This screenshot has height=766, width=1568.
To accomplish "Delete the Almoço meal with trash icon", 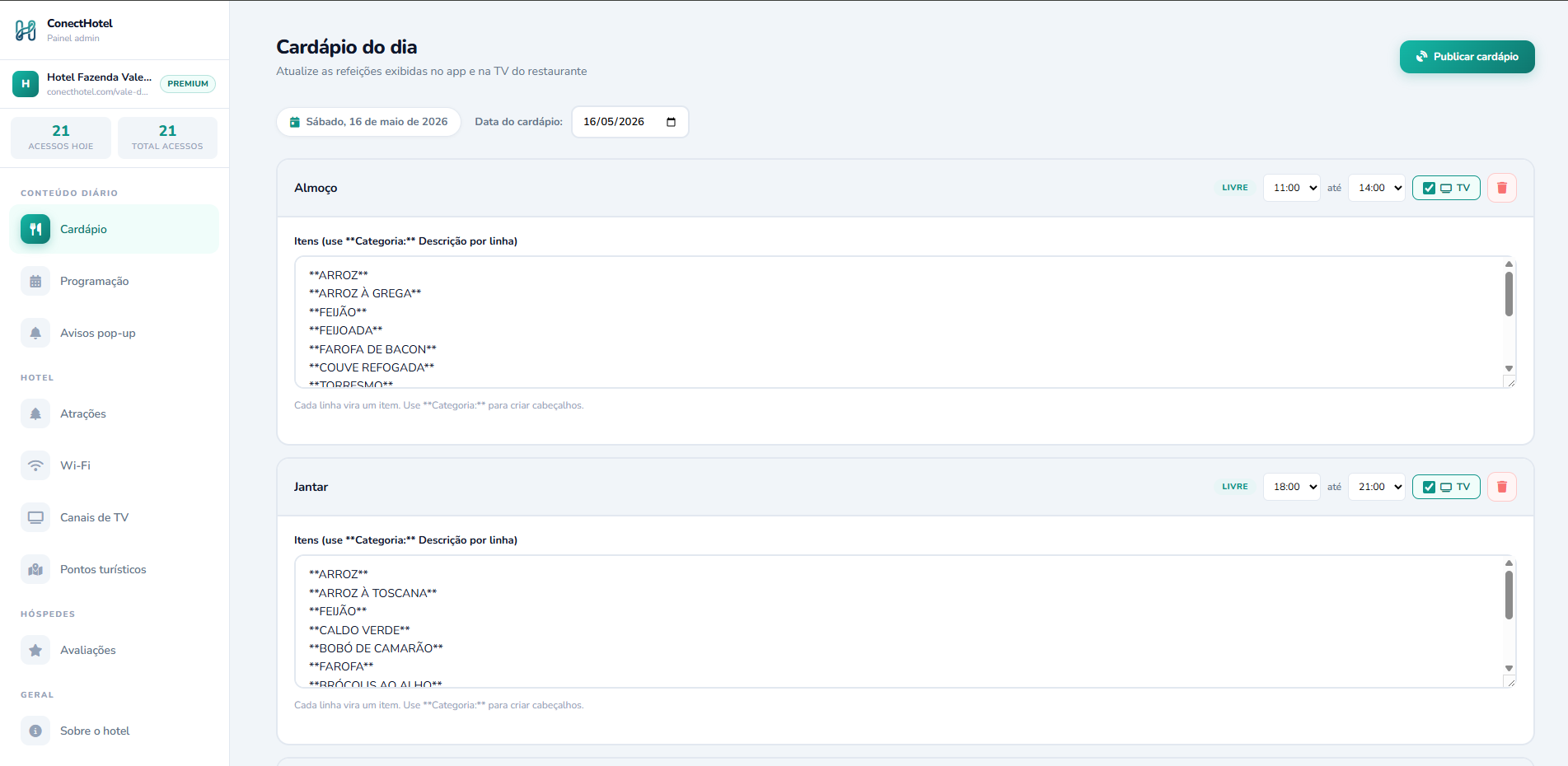I will 1501,188.
